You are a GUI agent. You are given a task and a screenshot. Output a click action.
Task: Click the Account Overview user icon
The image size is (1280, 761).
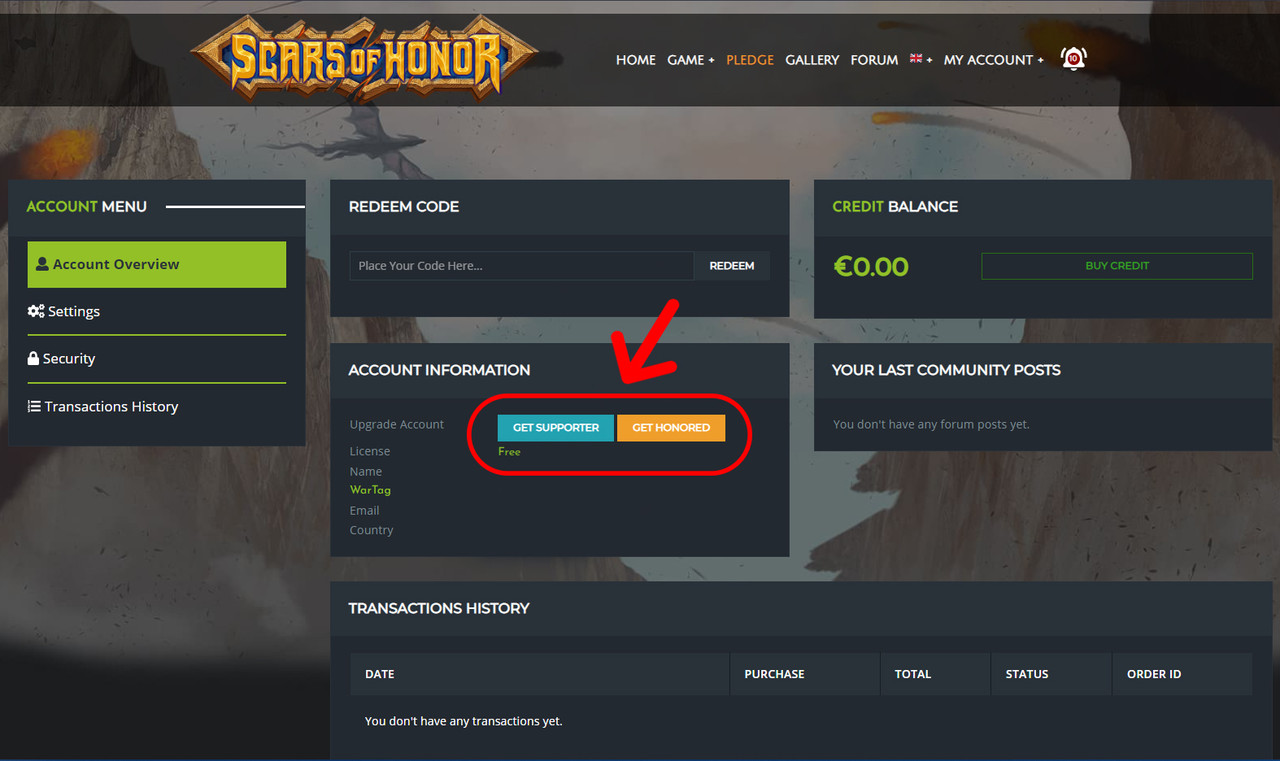click(42, 264)
